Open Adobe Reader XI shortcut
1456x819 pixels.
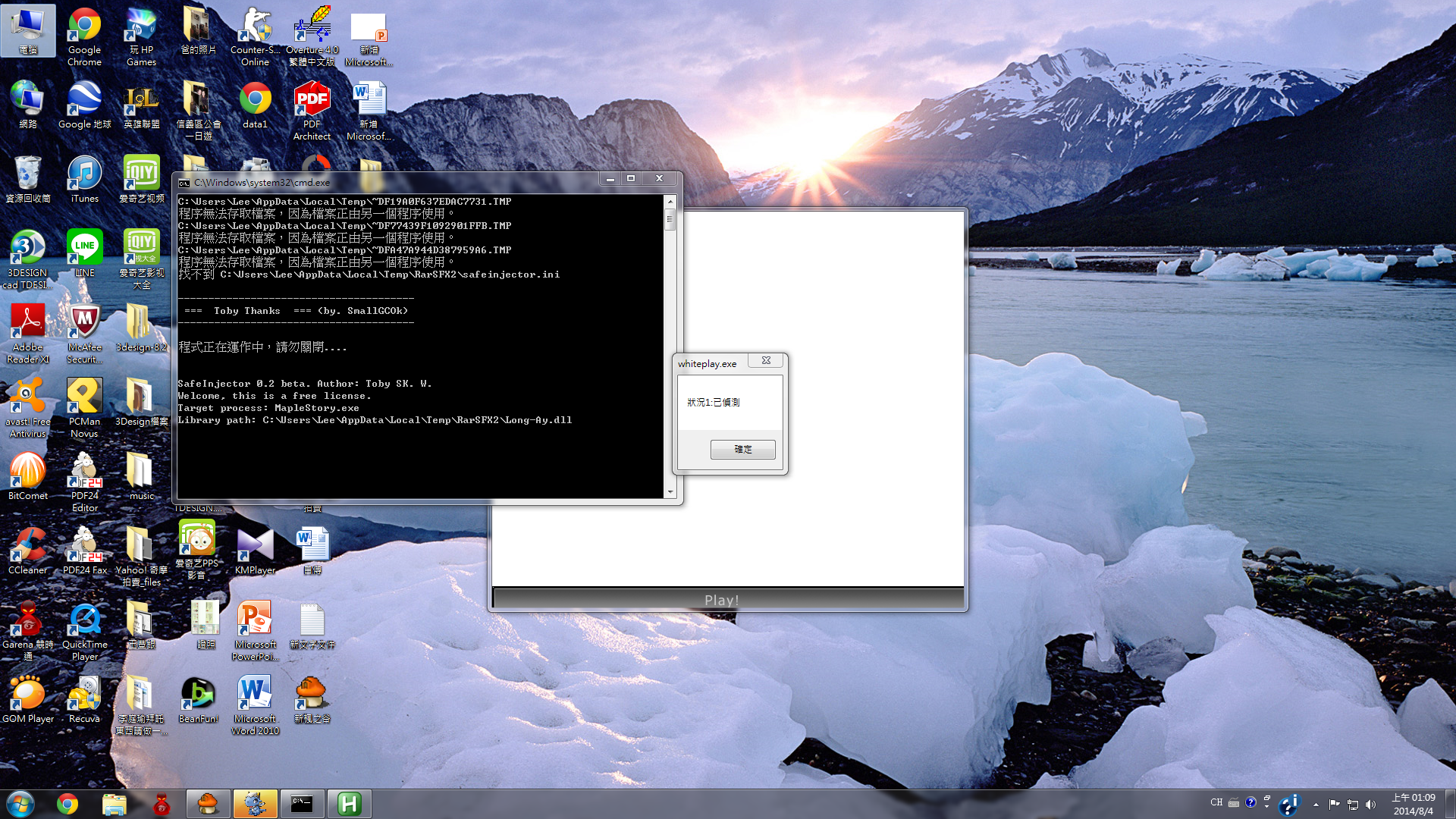pyautogui.click(x=28, y=334)
